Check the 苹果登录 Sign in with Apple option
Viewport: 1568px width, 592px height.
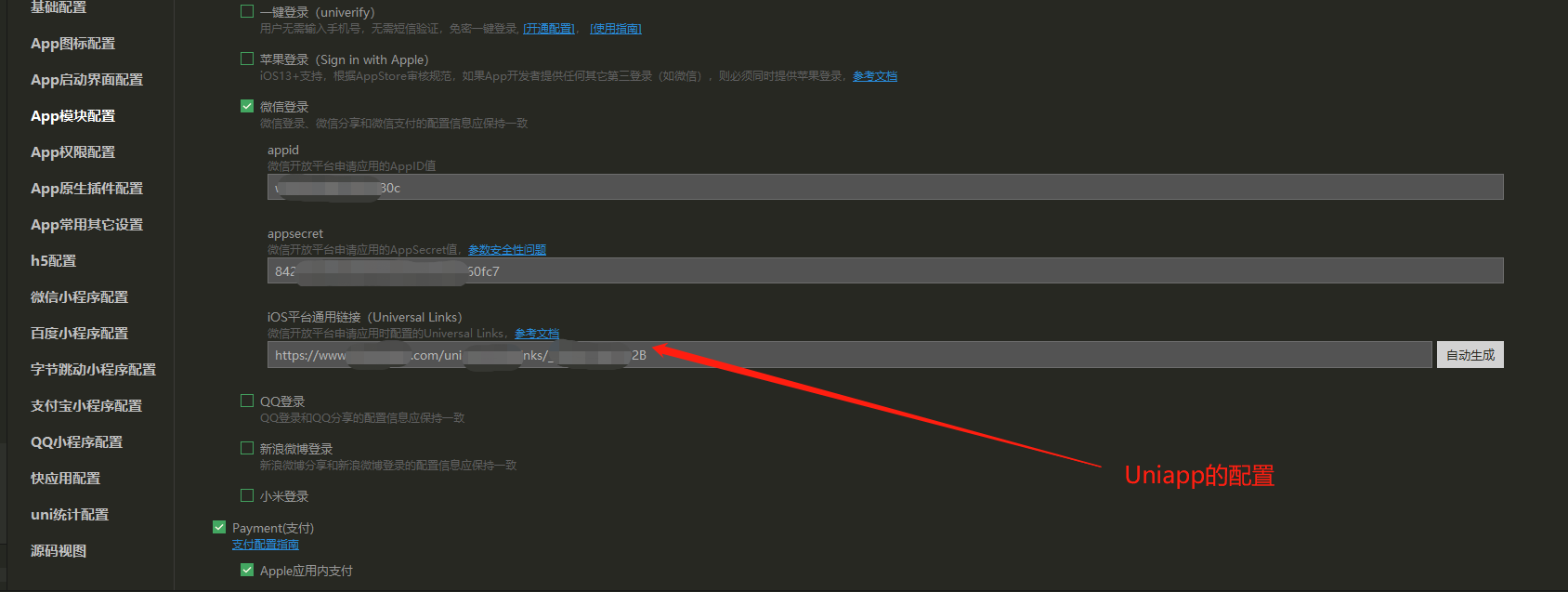(247, 59)
